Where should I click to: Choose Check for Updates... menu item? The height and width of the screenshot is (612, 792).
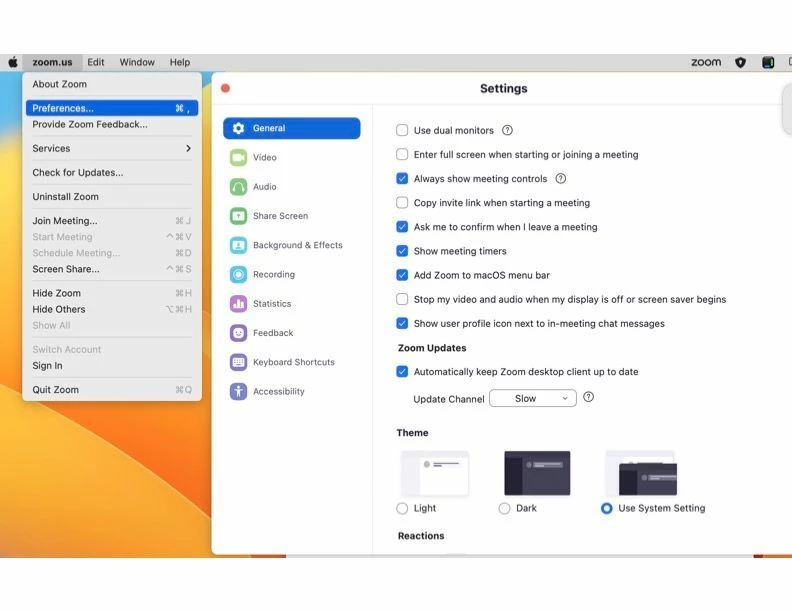pos(112,173)
